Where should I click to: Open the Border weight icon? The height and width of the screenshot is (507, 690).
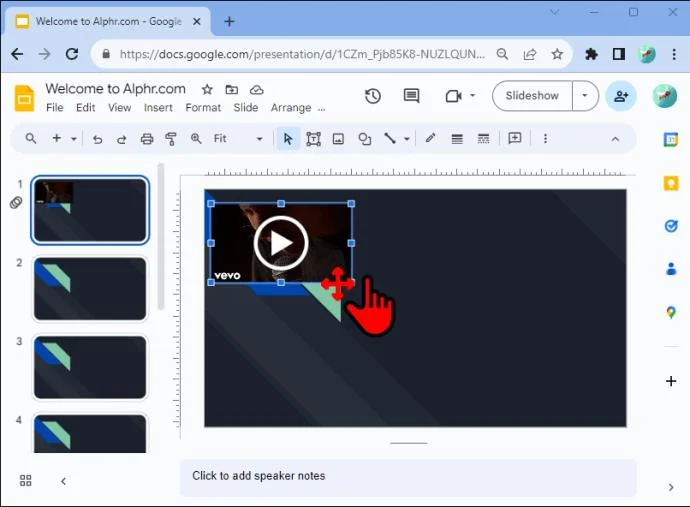tap(457, 139)
